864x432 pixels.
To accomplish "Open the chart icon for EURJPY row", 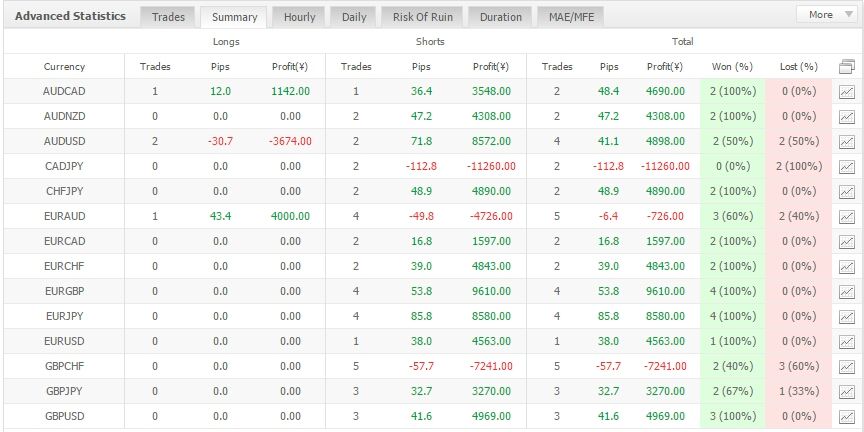I will point(846,317).
